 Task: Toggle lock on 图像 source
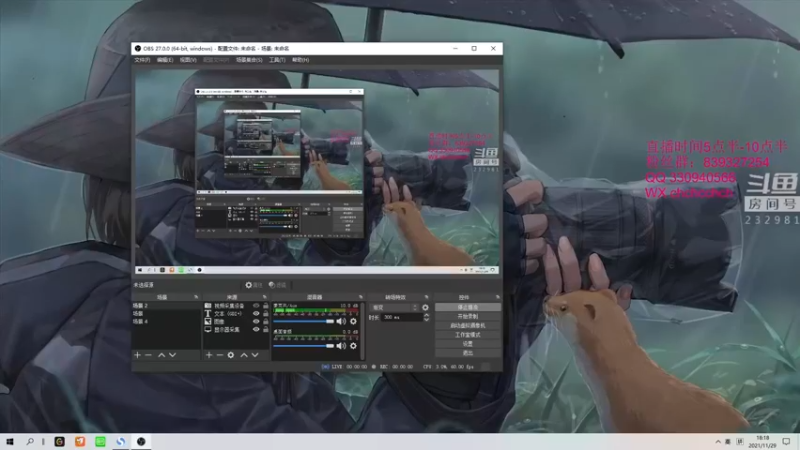click(265, 321)
